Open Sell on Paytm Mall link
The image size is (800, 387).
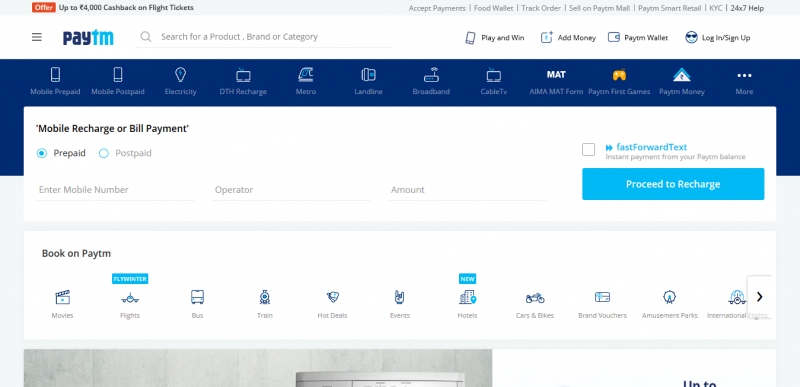[599, 8]
